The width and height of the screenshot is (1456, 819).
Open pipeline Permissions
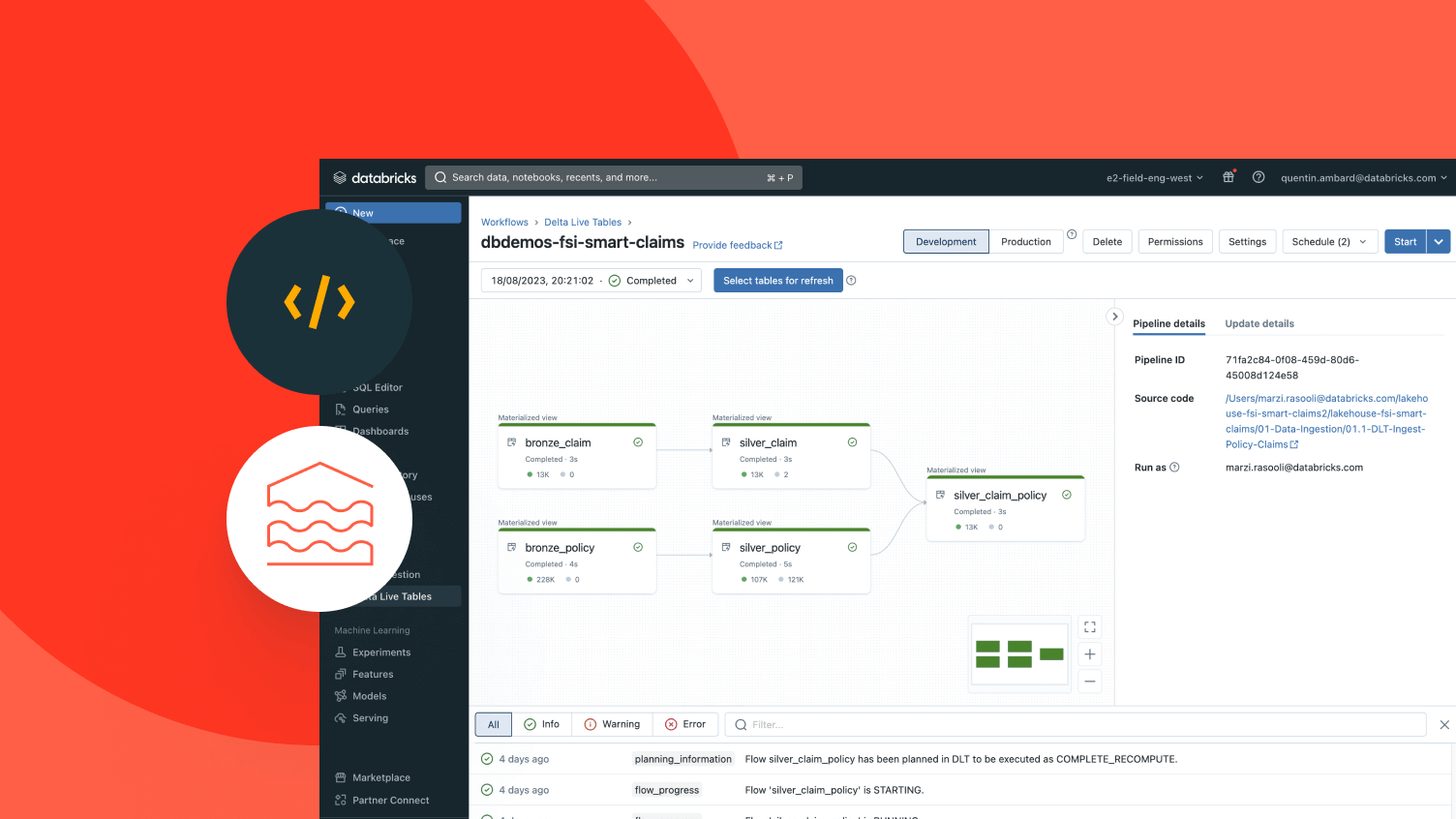coord(1175,242)
